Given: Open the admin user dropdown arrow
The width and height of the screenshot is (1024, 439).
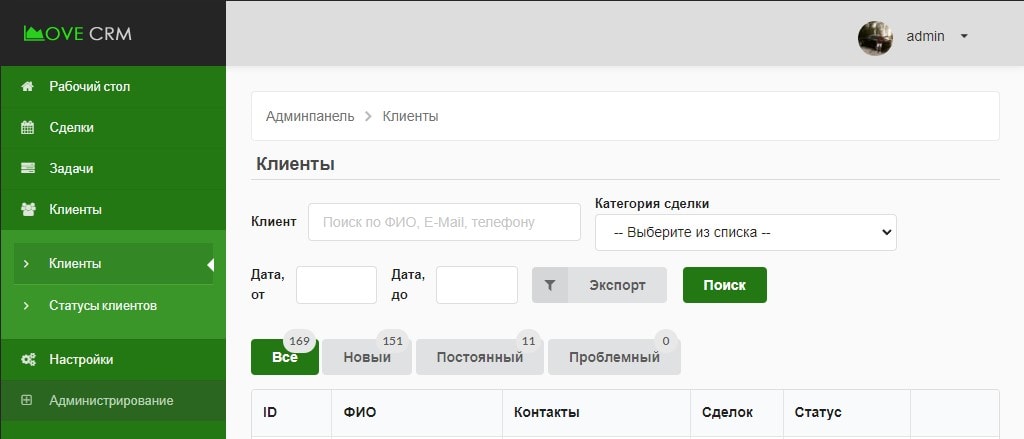Looking at the screenshot, I should click(964, 37).
